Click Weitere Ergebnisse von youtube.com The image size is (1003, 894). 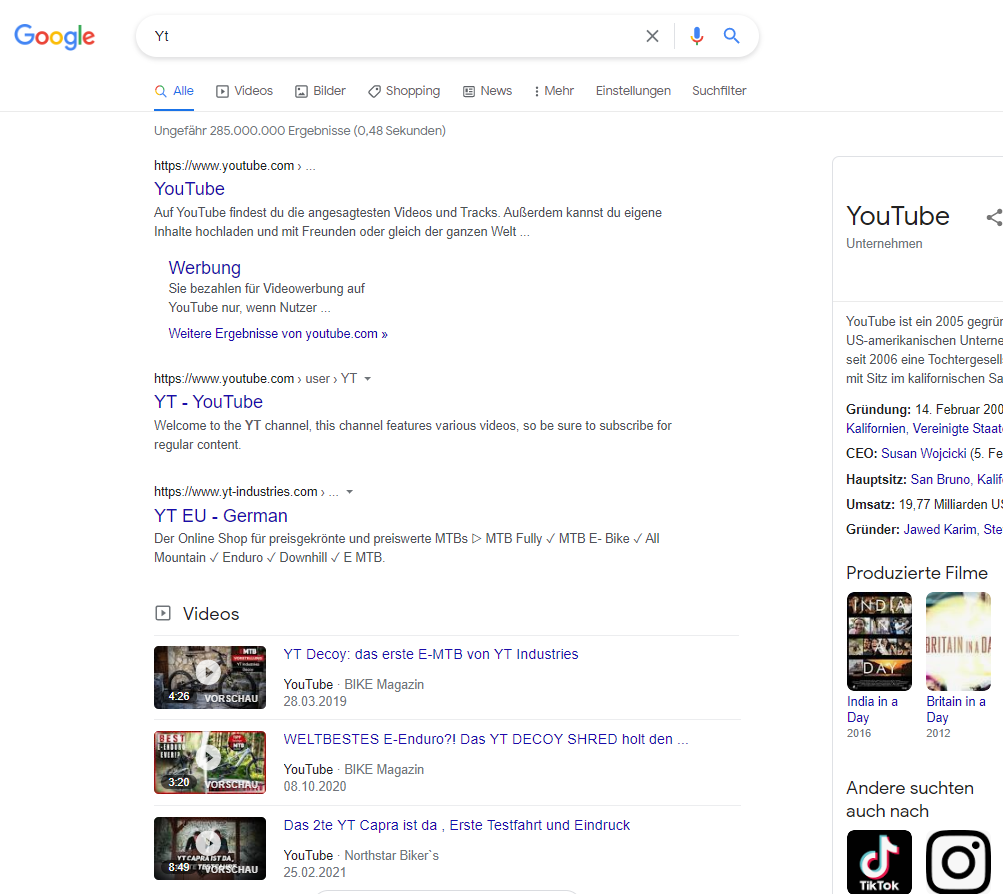pyautogui.click(x=277, y=333)
